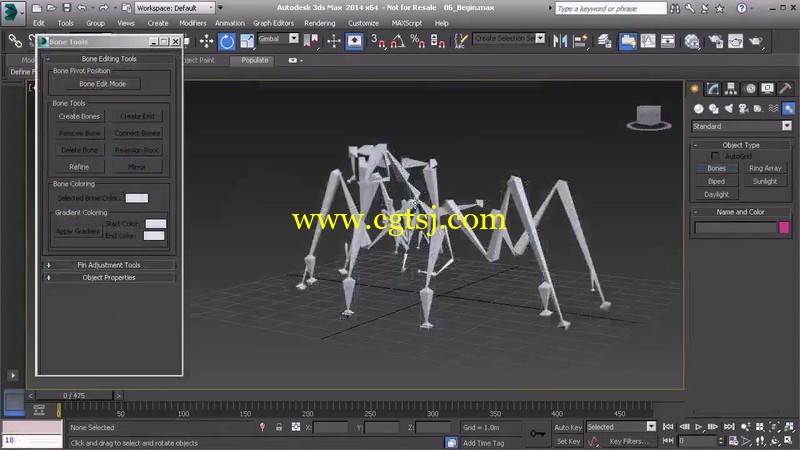Toggle the Bones object type button
The height and width of the screenshot is (450, 800).
click(x=716, y=168)
